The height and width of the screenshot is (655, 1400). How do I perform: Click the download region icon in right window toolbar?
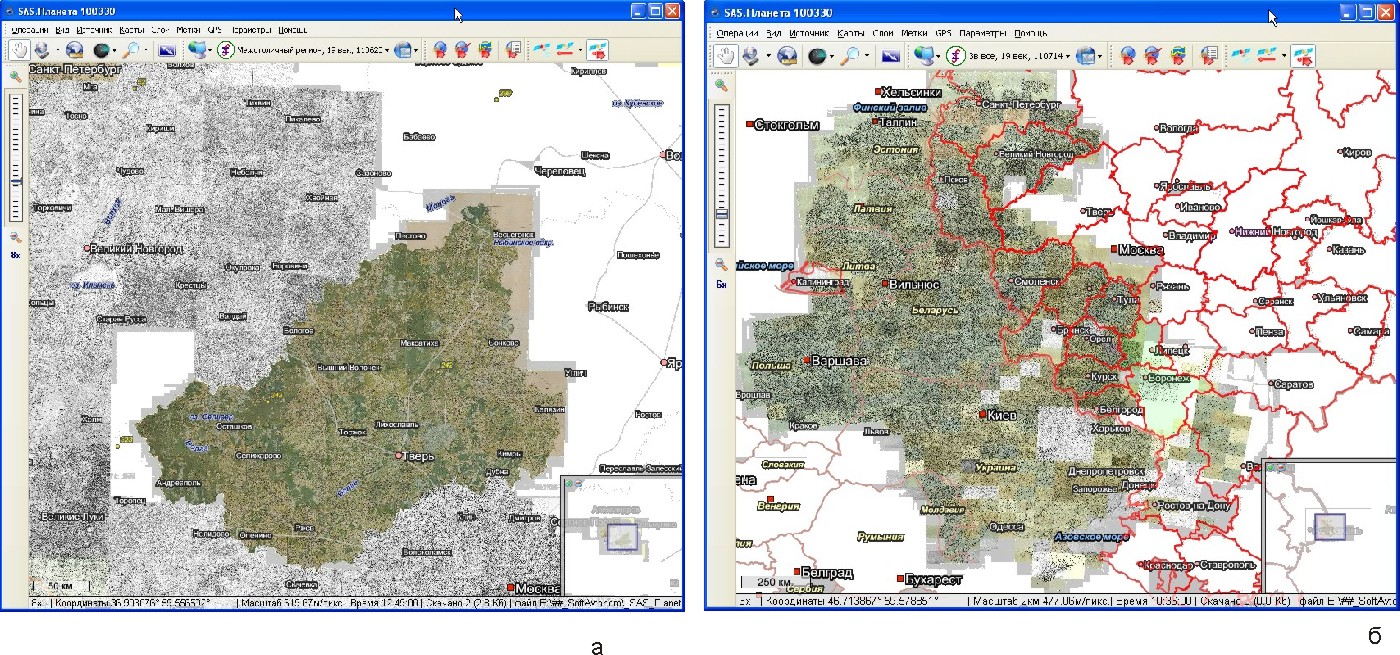pyautogui.click(x=750, y=56)
